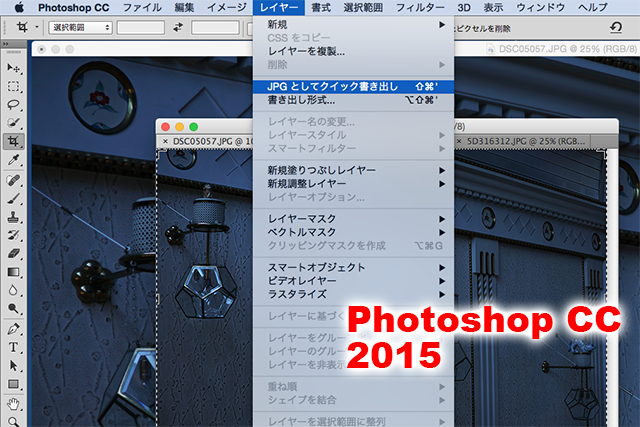Image resolution: width=640 pixels, height=427 pixels.
Task: Select the Rectangular Marquee tool
Action: pyautogui.click(x=14, y=86)
